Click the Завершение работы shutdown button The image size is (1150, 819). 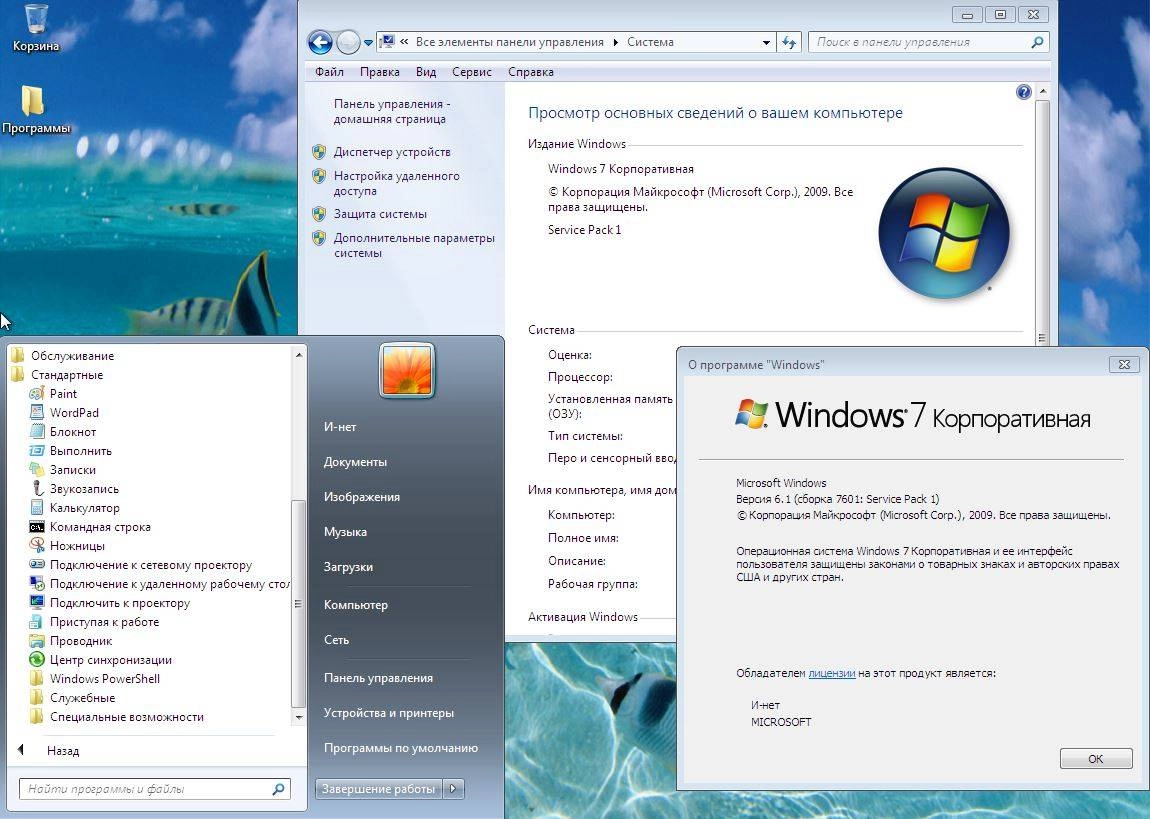pyautogui.click(x=378, y=789)
